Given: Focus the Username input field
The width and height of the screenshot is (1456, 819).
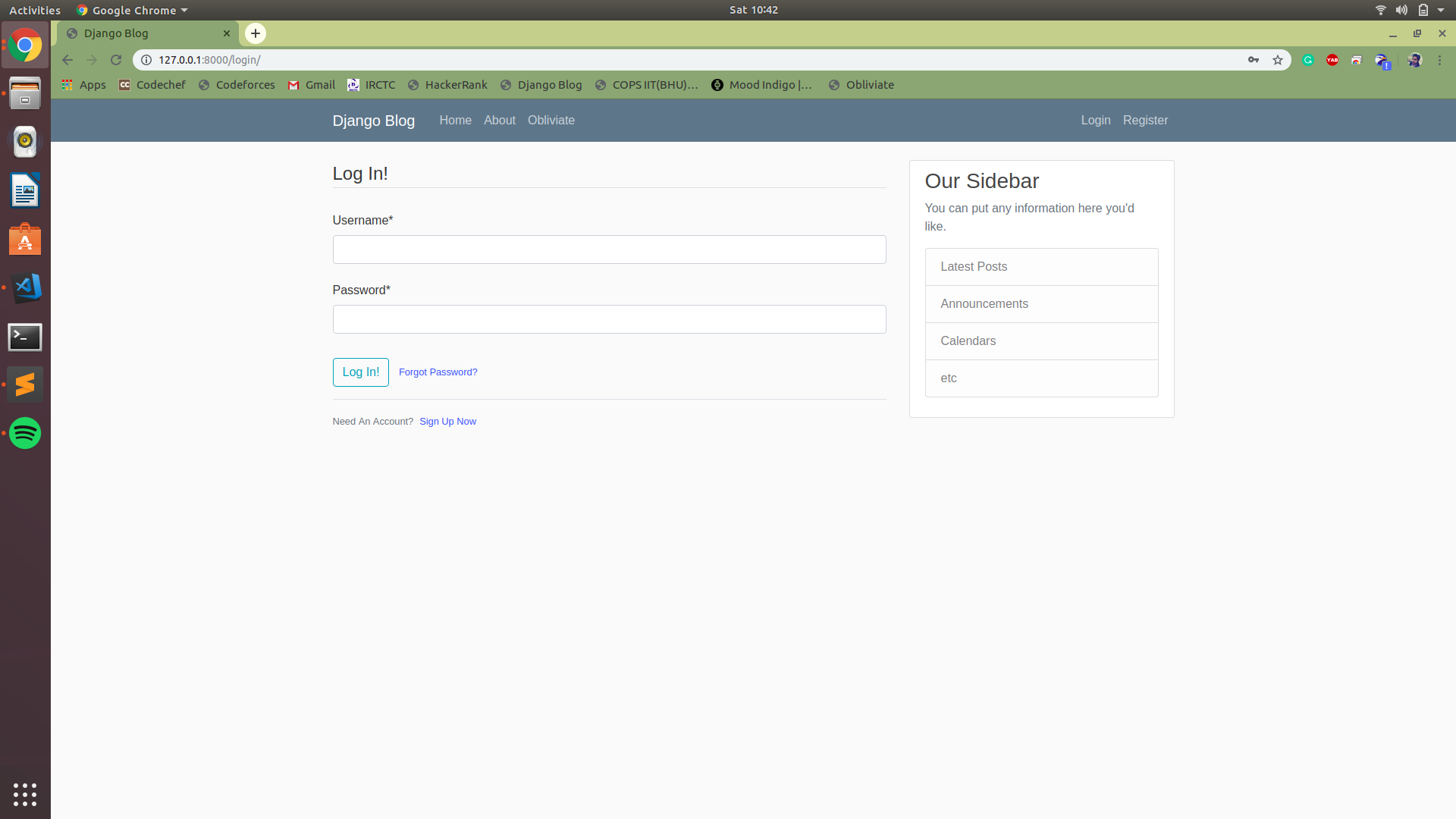Looking at the screenshot, I should (x=609, y=249).
